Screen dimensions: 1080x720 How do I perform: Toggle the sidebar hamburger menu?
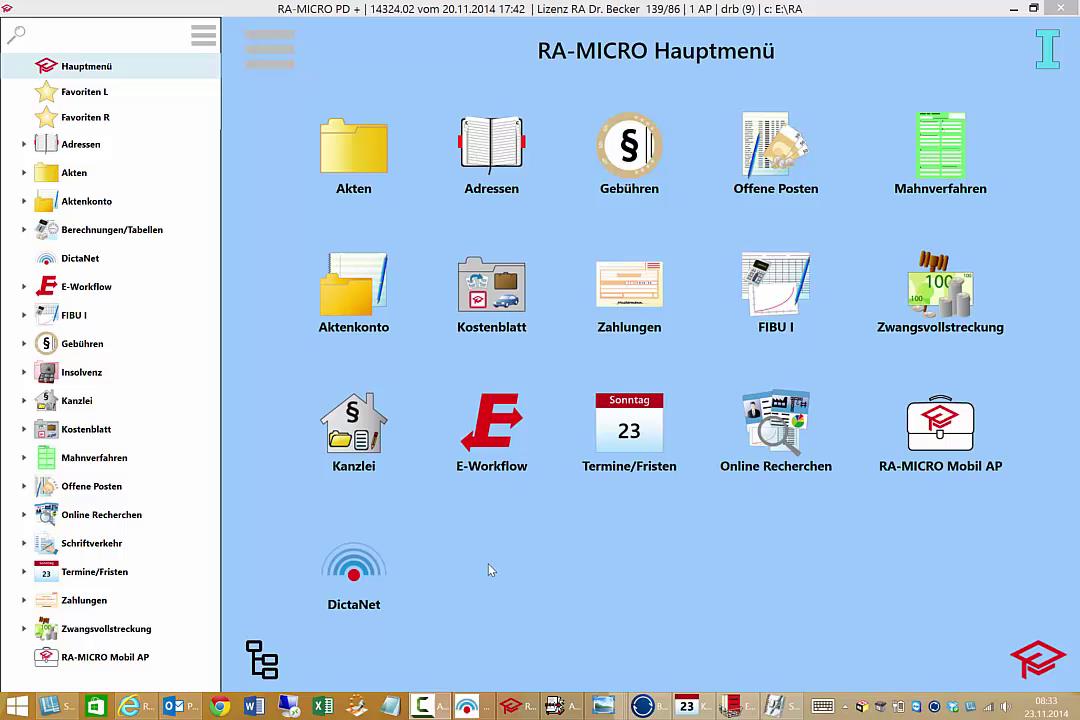tap(203, 35)
